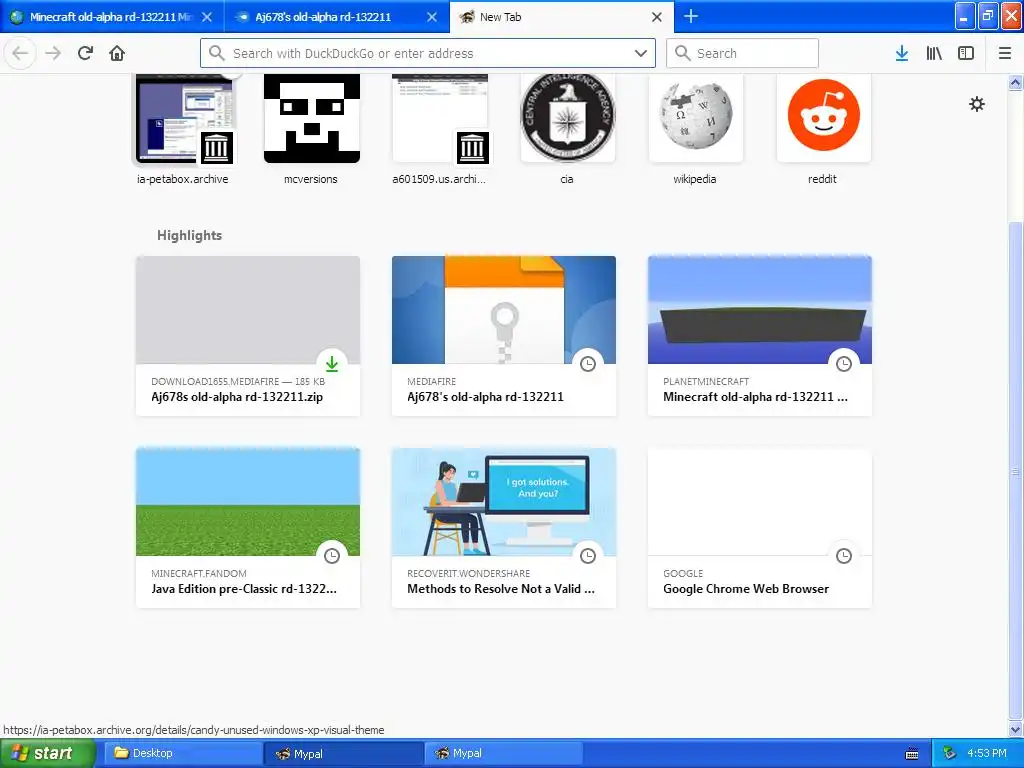Switch to Minecraft old-alpha rd-132211 tab
This screenshot has height=768, width=1024.
click(112, 17)
